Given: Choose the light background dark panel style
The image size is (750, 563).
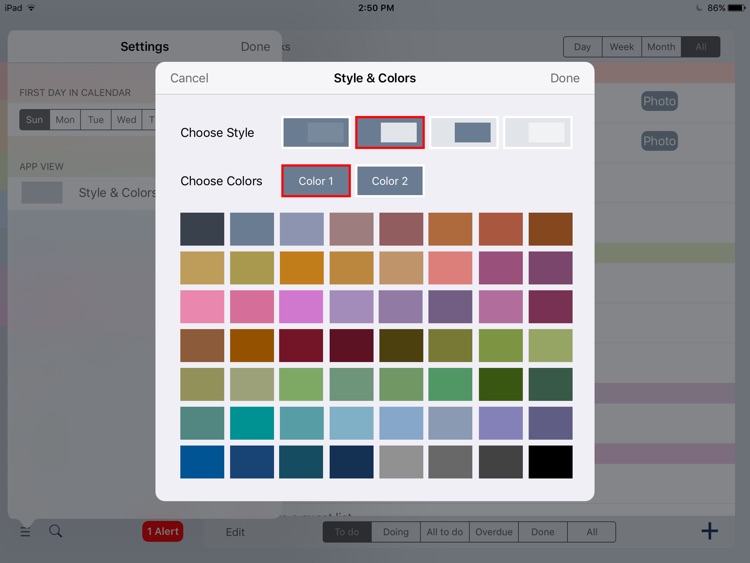Looking at the screenshot, I should (464, 132).
